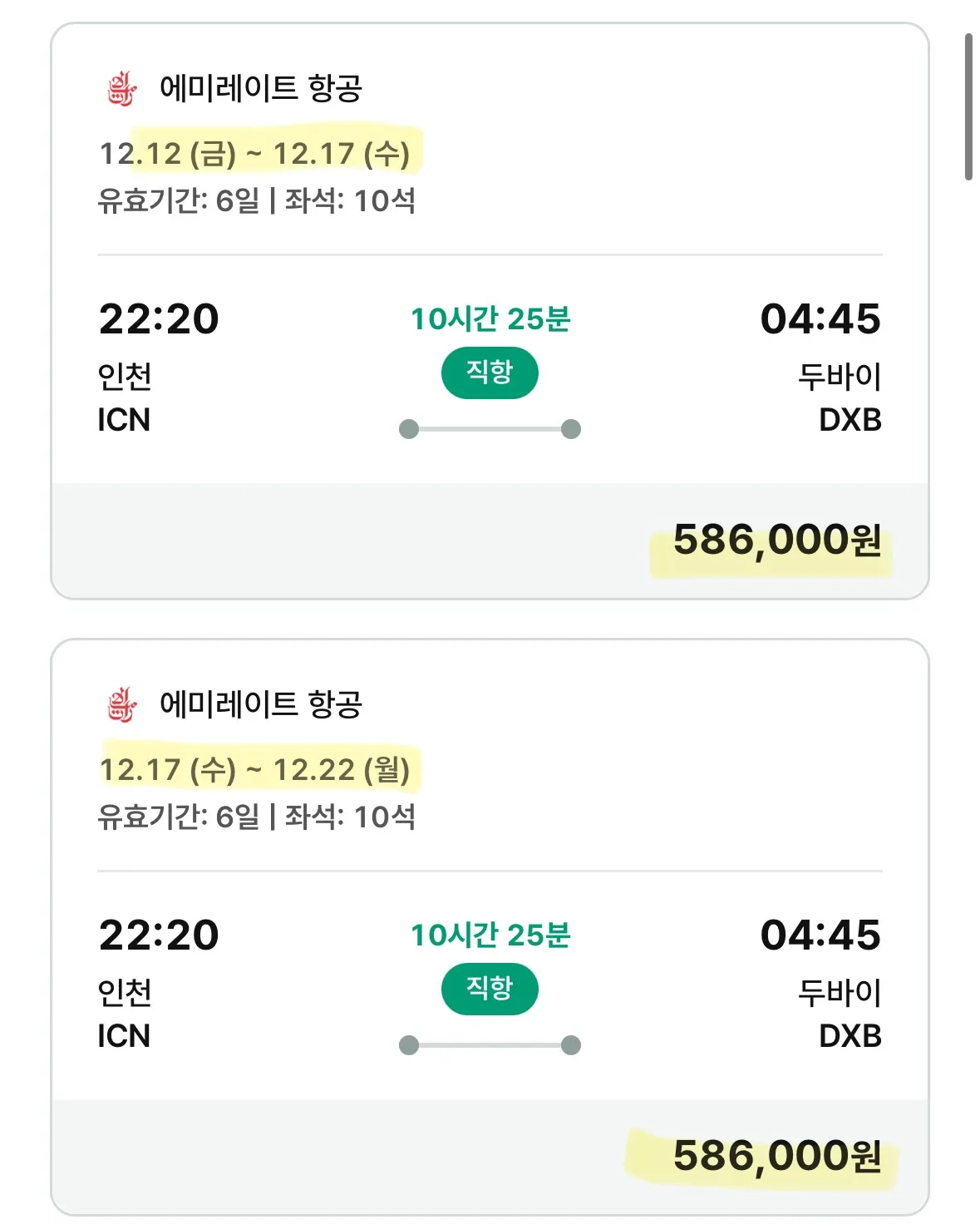Click 04:45 arrival time in second card
This screenshot has height=1229, width=980.
coord(820,935)
